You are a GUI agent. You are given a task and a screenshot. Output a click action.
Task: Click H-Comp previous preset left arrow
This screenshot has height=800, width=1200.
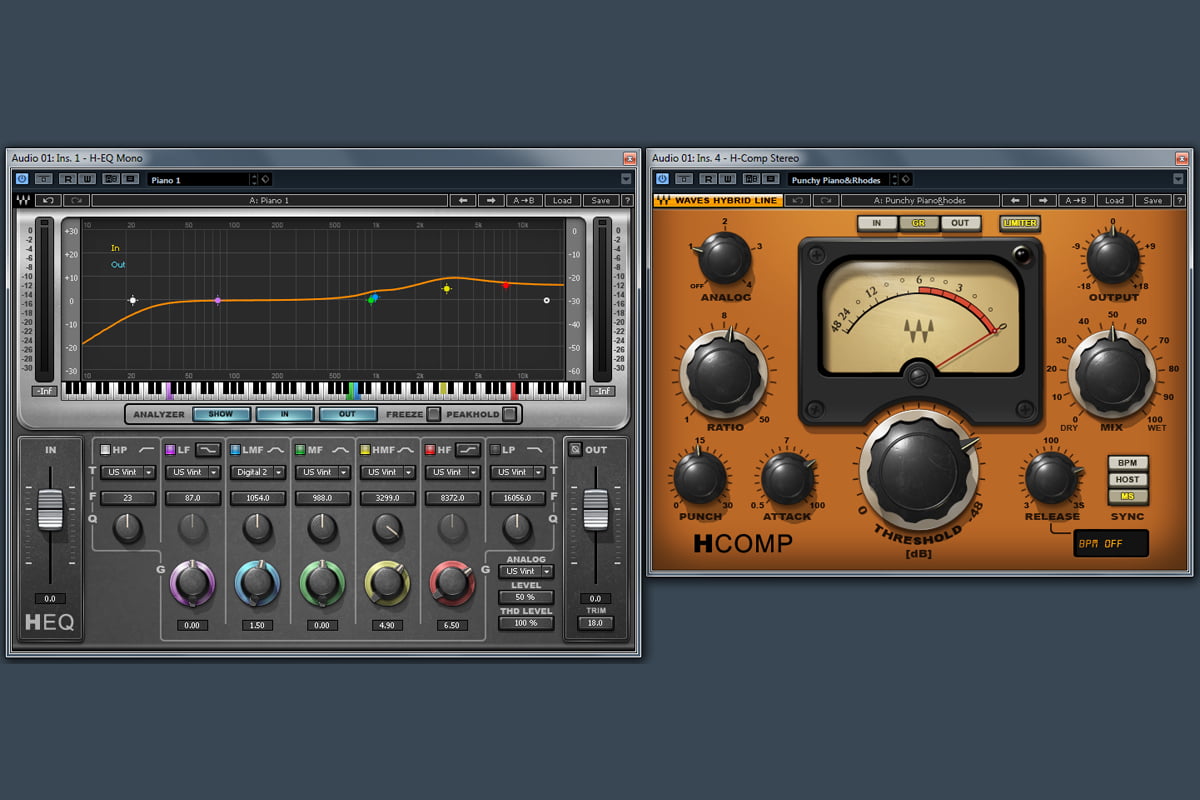coord(1015,200)
